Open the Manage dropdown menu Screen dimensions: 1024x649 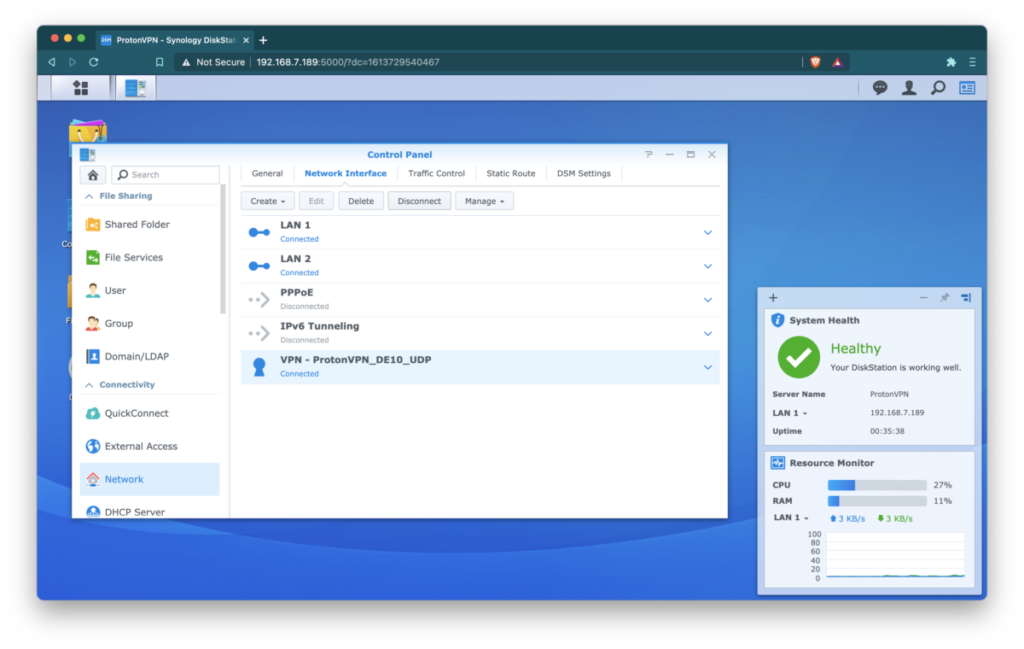[485, 201]
